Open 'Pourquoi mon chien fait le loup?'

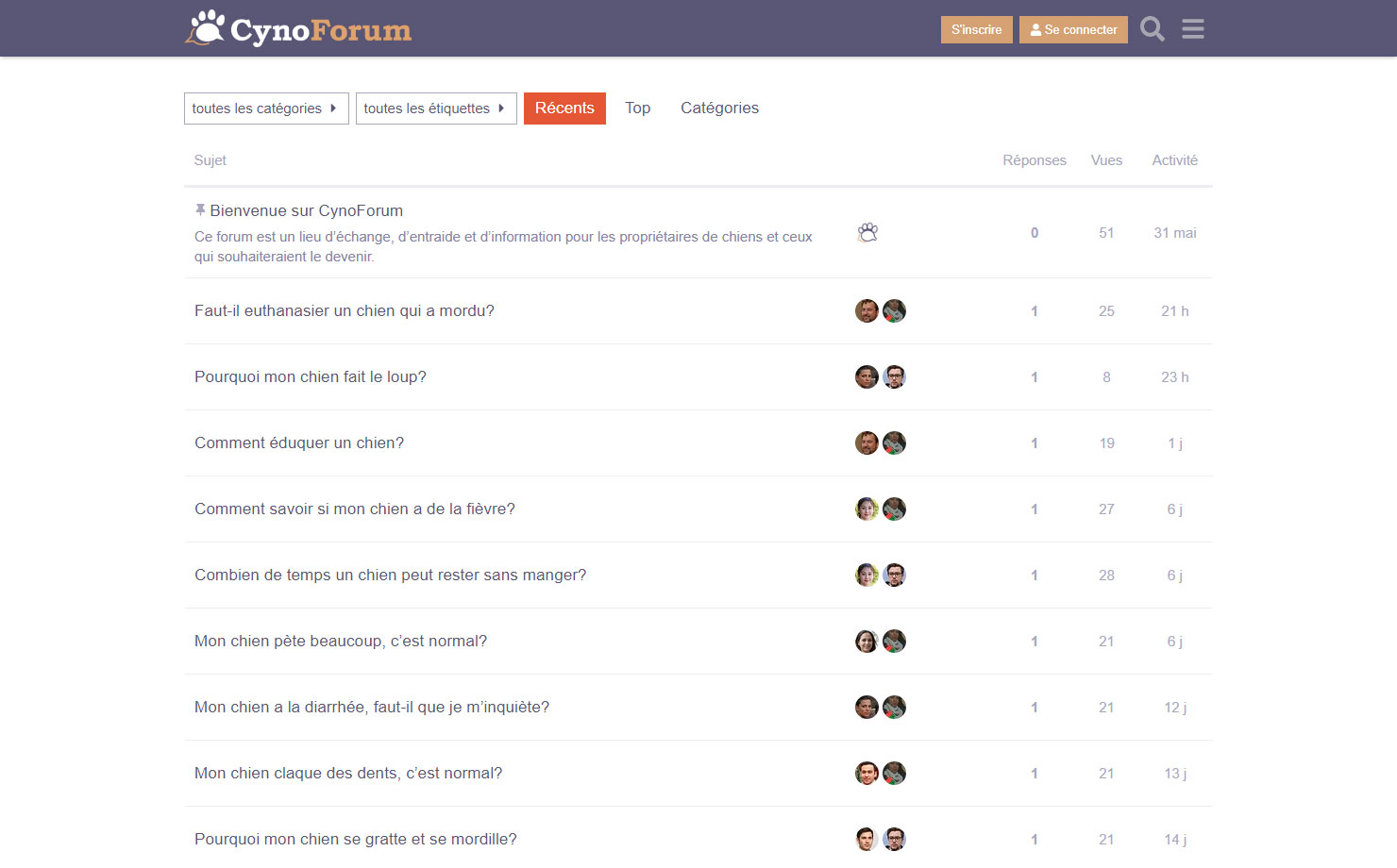click(x=311, y=376)
